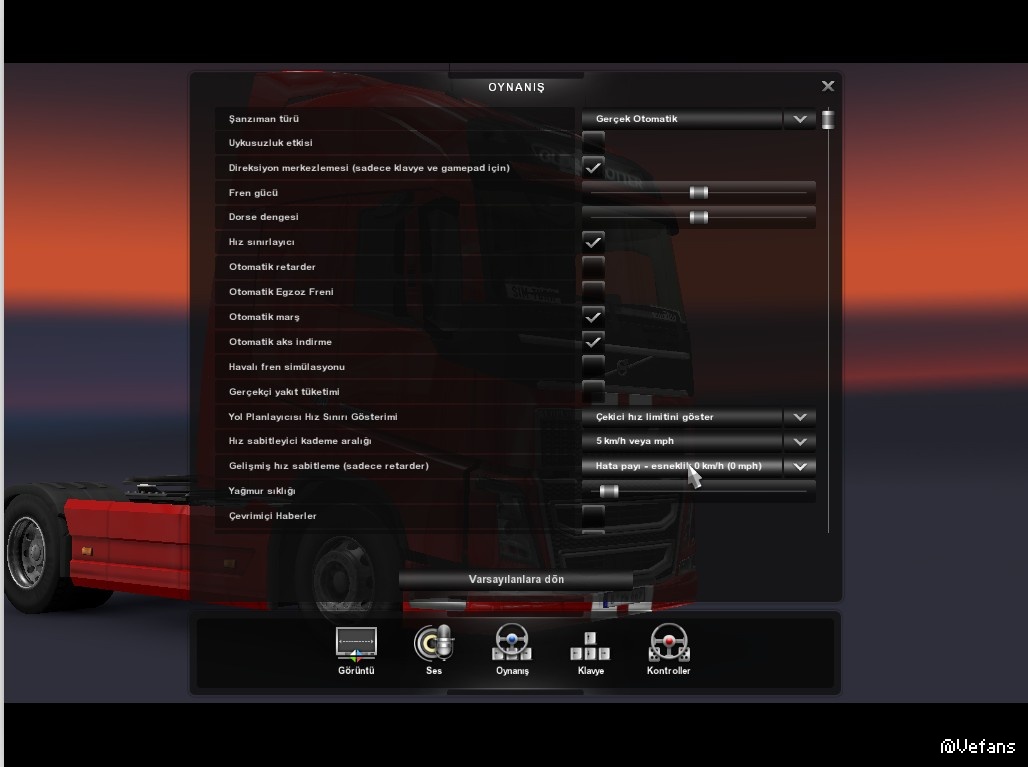Viewport: 1028px width, 767px height.
Task: Expand Gelişmiş hız sabitleme dropdown arrow
Action: pos(800,466)
